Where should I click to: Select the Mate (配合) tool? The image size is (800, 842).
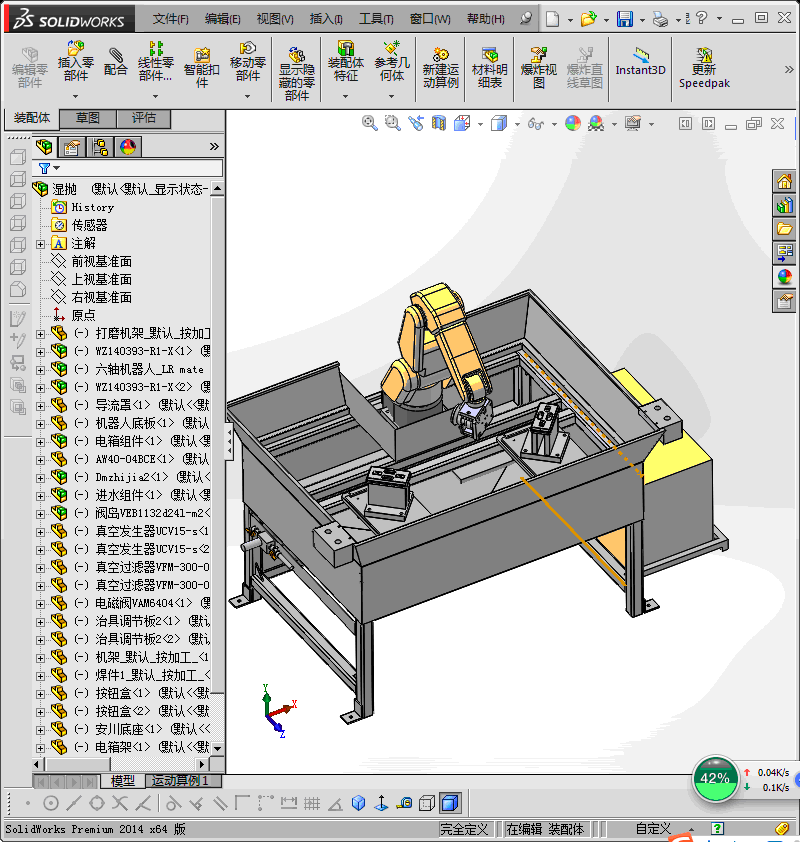click(115, 62)
